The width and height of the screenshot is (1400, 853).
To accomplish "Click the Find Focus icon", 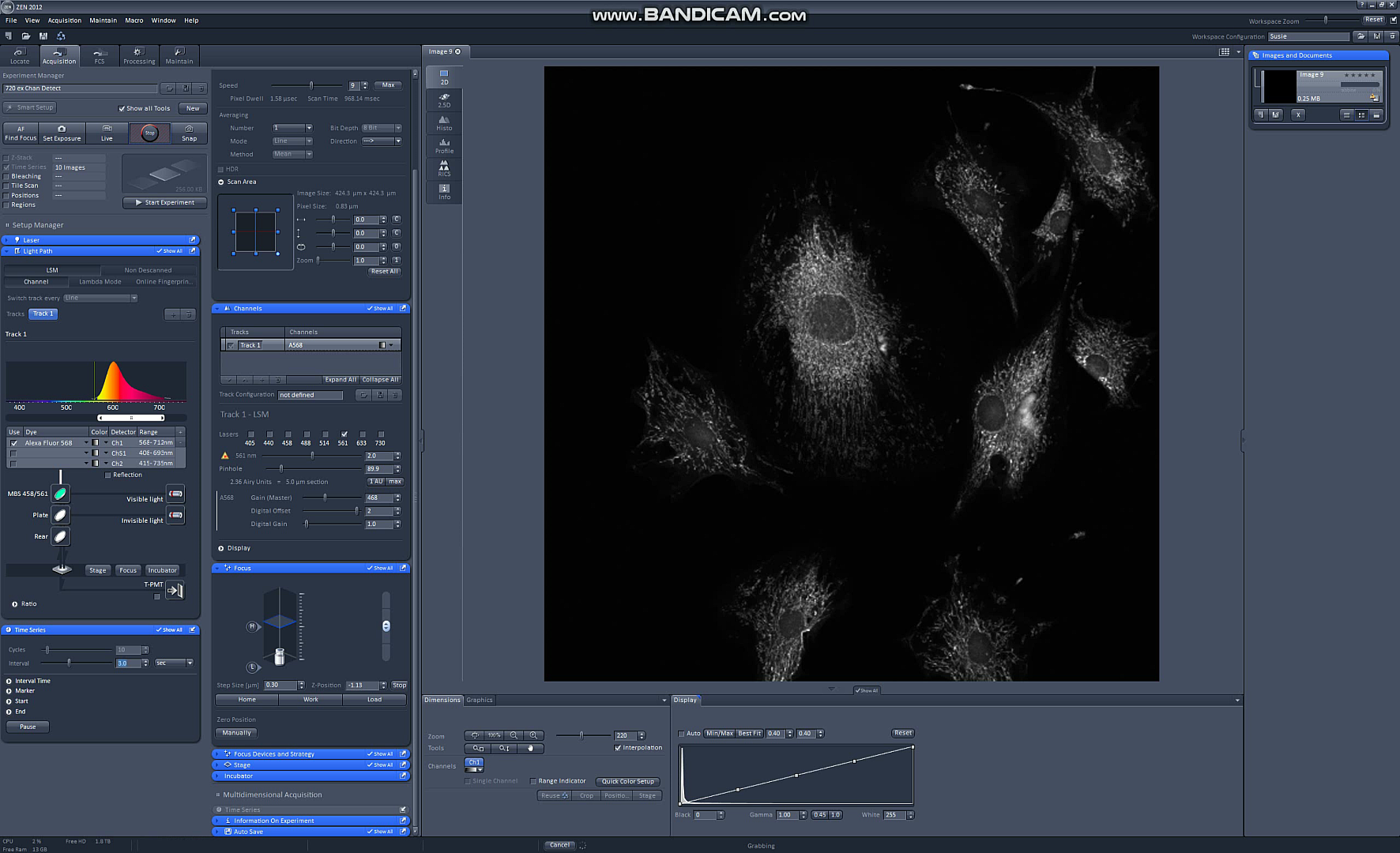I will tap(21, 129).
